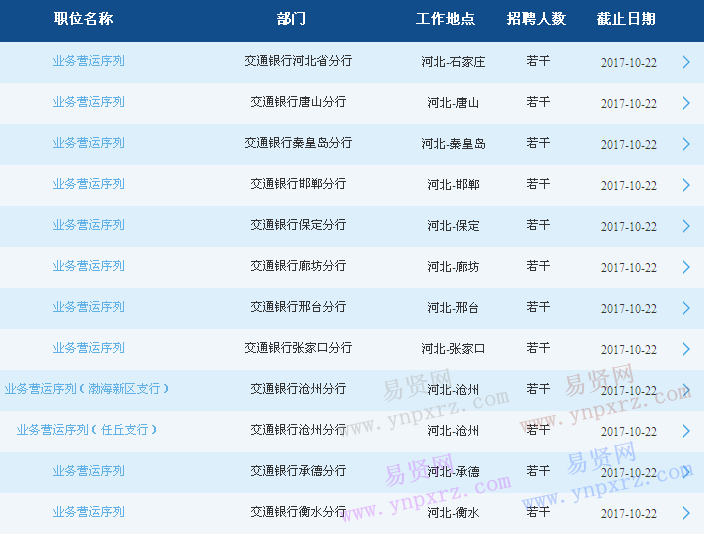Viewport: 704px width, 544px height.
Task: Open the chevron for 交通银行衡水分行 row
Action: pyautogui.click(x=686, y=513)
